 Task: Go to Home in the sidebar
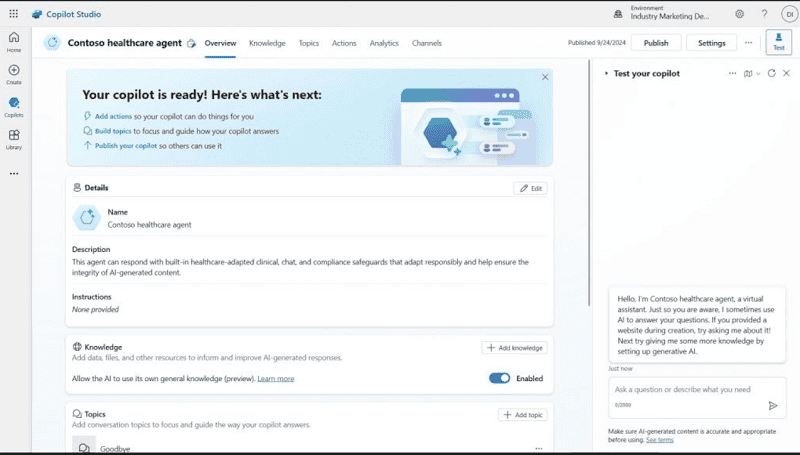[x=14, y=42]
